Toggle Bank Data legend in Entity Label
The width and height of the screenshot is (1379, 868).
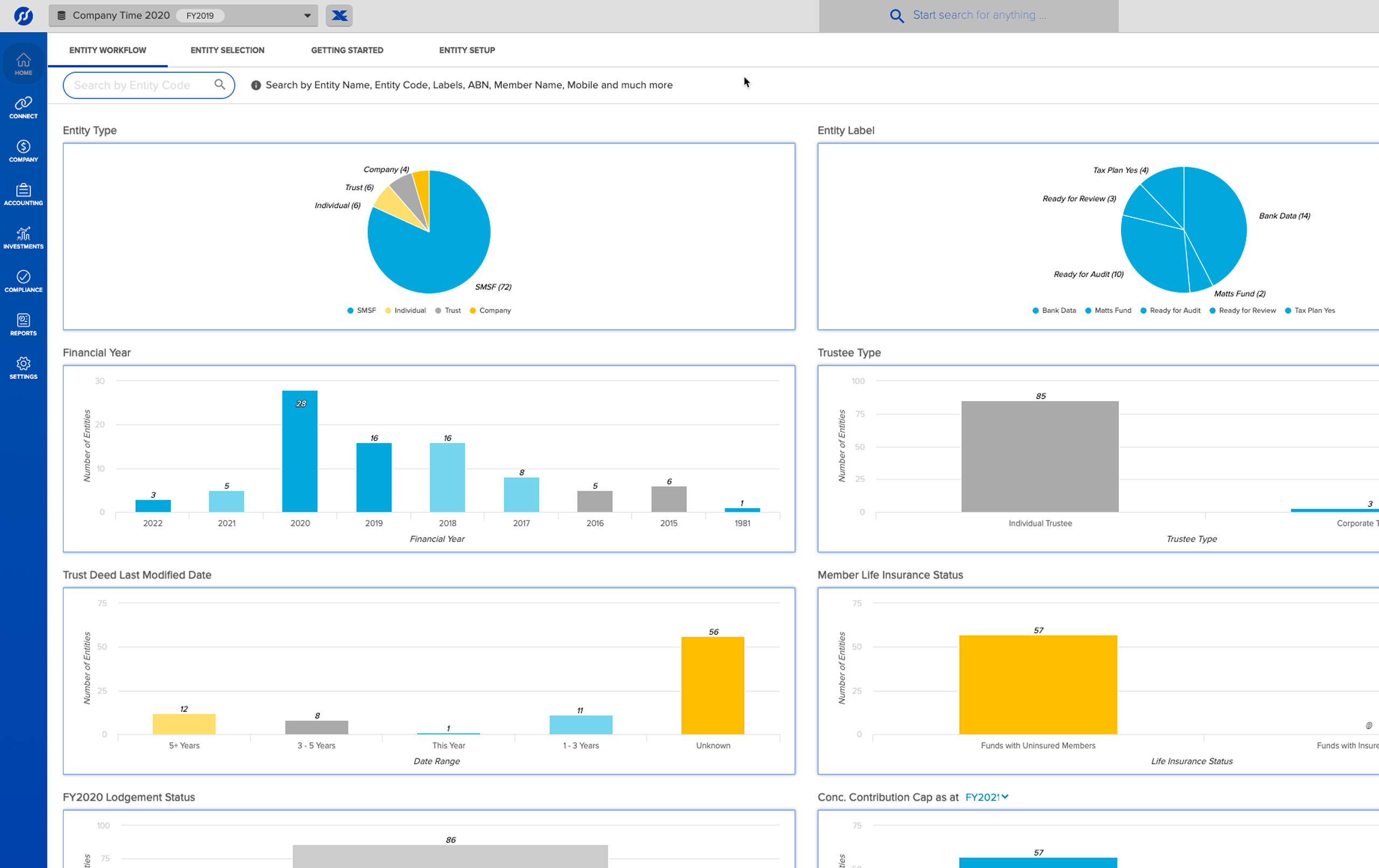pyautogui.click(x=1054, y=310)
